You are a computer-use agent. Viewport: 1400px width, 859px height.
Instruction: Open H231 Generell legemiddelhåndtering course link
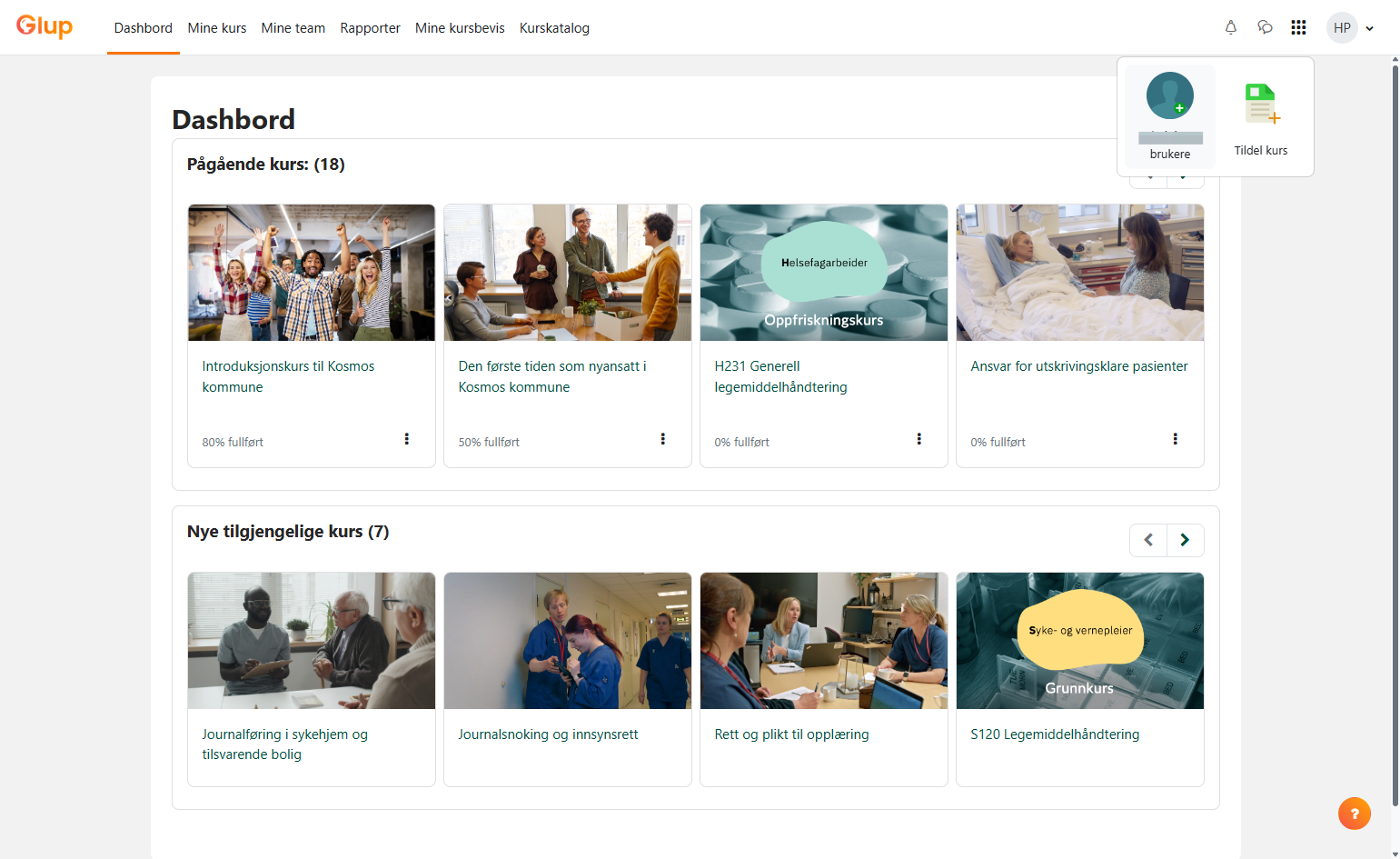[780, 376]
